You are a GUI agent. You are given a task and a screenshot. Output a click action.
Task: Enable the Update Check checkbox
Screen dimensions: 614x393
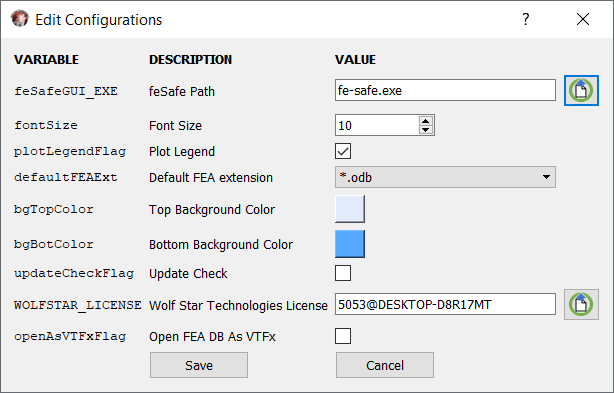point(343,273)
